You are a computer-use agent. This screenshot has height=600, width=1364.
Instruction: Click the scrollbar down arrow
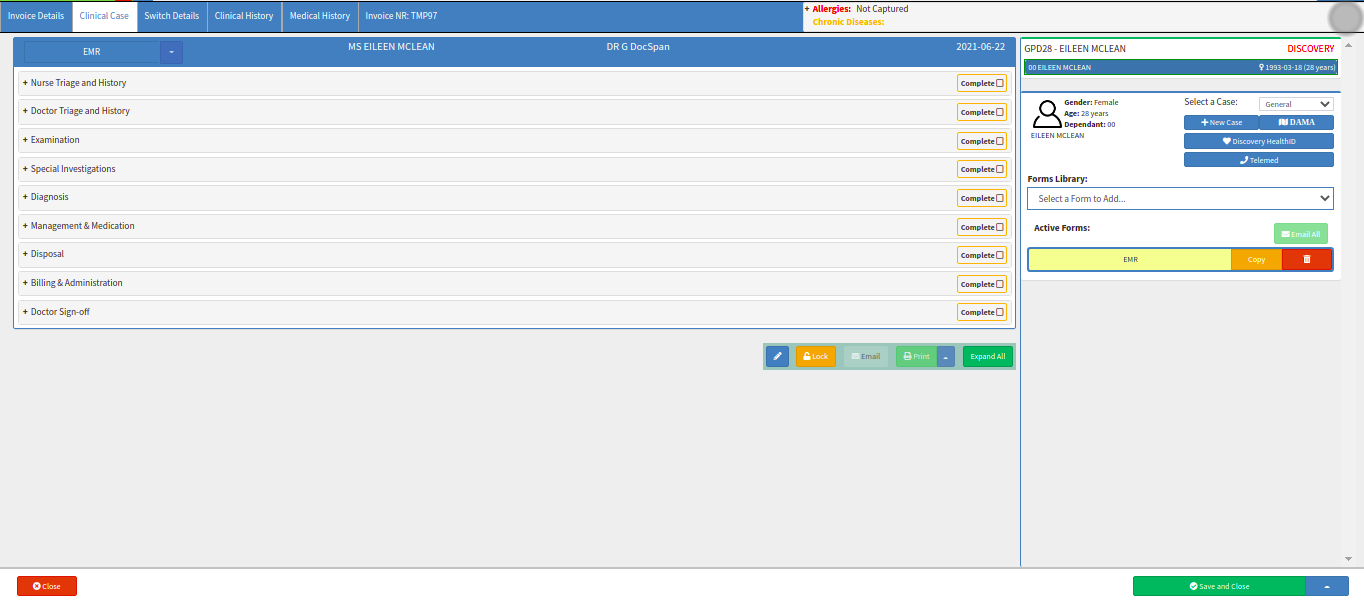(x=1348, y=559)
